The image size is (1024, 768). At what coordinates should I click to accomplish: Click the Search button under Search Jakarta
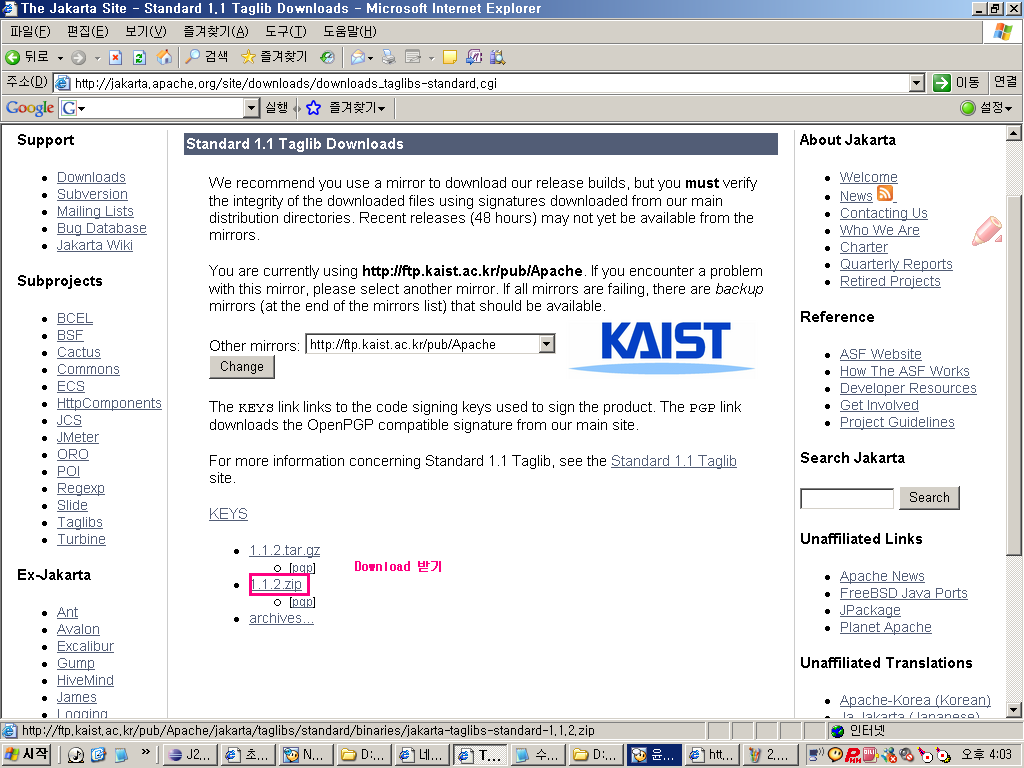[929, 498]
